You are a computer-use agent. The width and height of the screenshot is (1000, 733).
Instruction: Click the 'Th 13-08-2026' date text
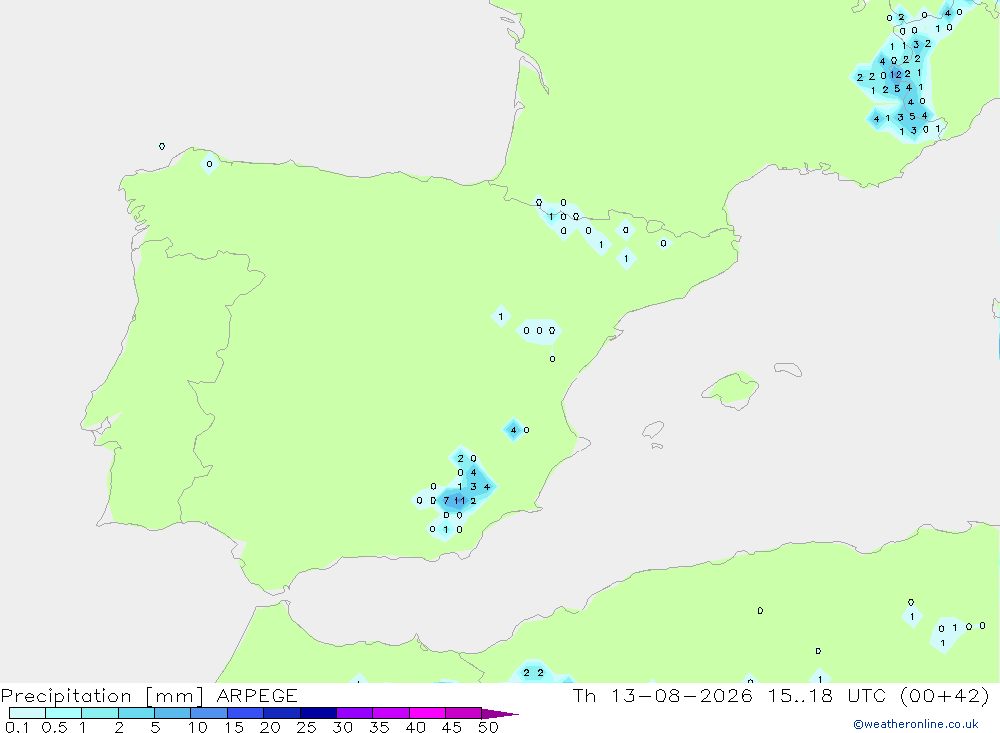coord(663,695)
